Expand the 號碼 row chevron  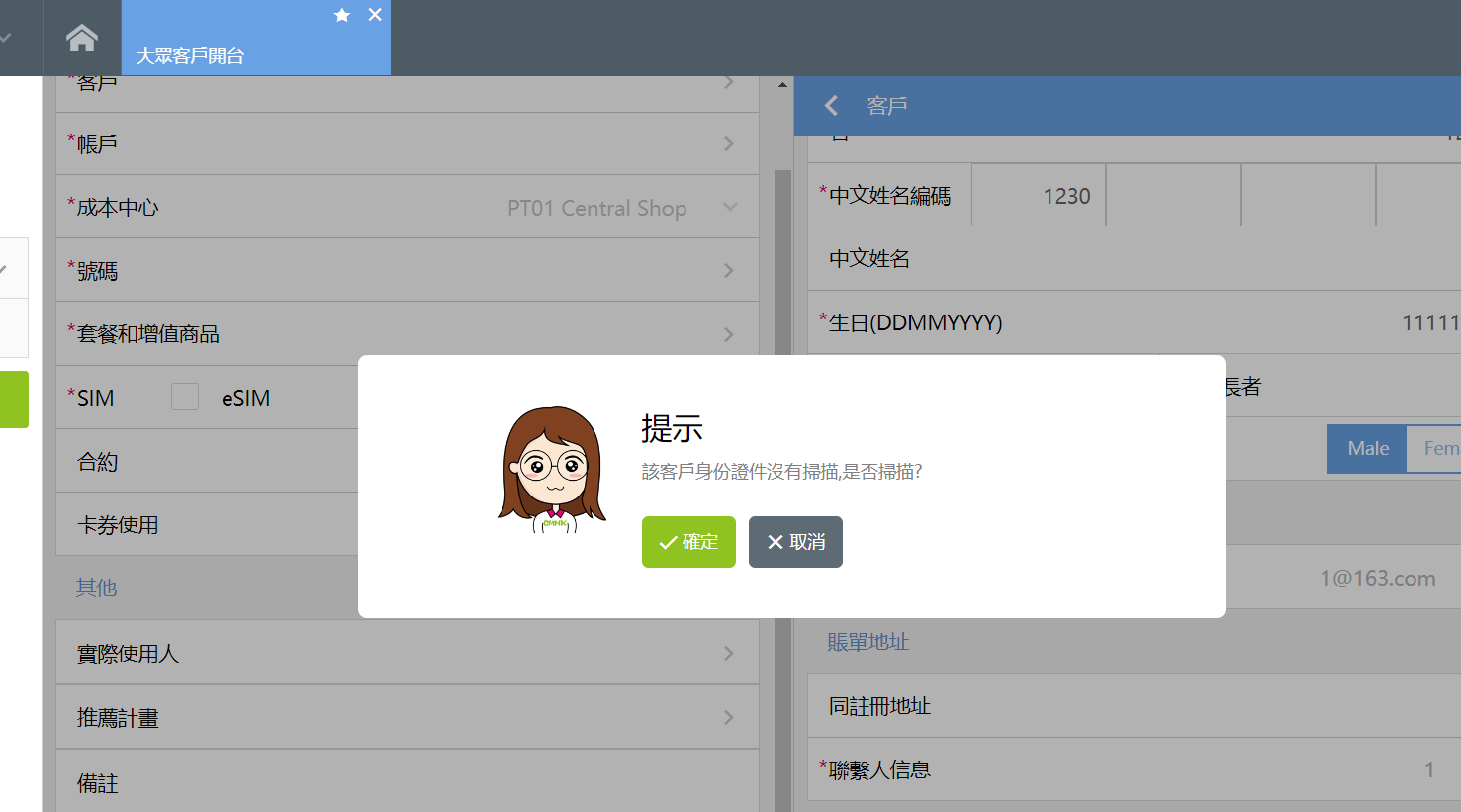pos(729,271)
